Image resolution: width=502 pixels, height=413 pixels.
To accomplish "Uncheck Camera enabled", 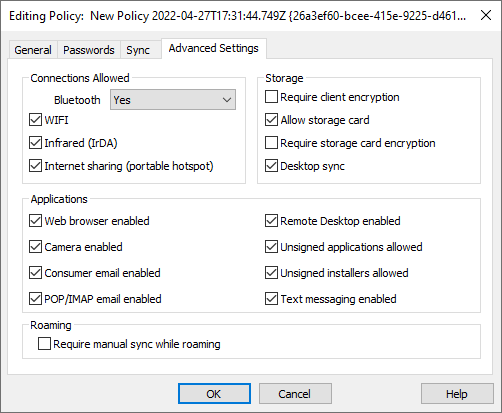I will tap(35, 247).
